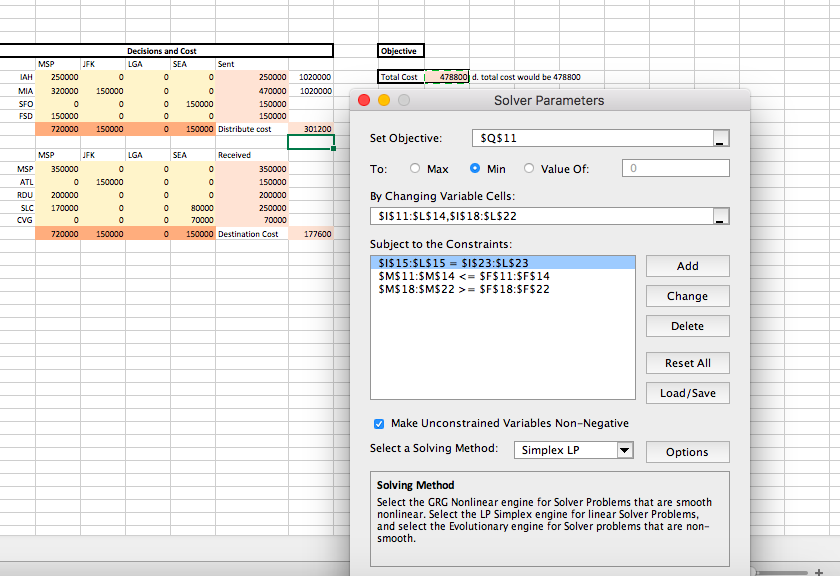The height and width of the screenshot is (576, 840).
Task: Click Add to create a new constraint
Action: click(687, 266)
